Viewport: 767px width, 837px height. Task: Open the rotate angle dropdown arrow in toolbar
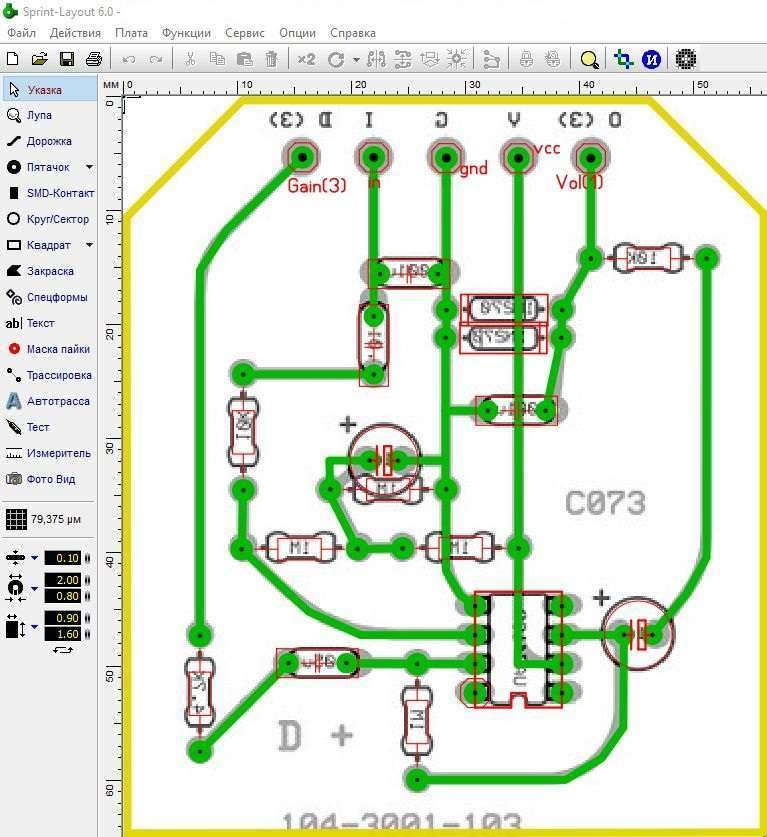[x=356, y=59]
